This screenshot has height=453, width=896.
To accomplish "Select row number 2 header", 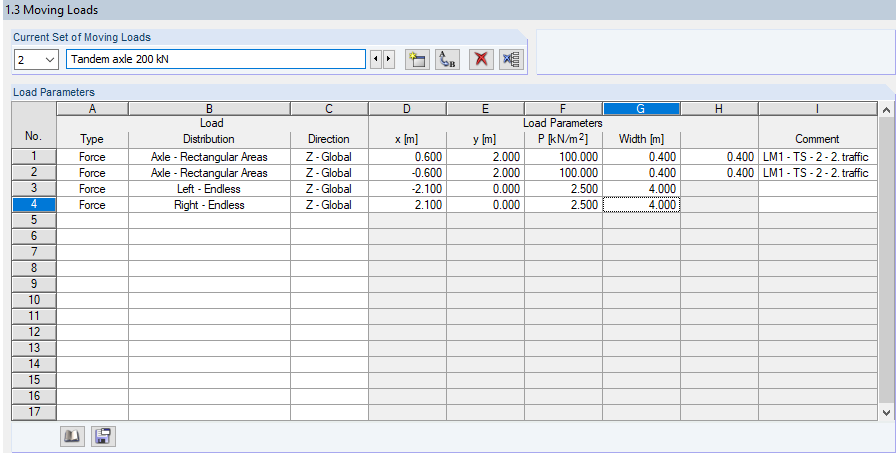I will point(34,173).
